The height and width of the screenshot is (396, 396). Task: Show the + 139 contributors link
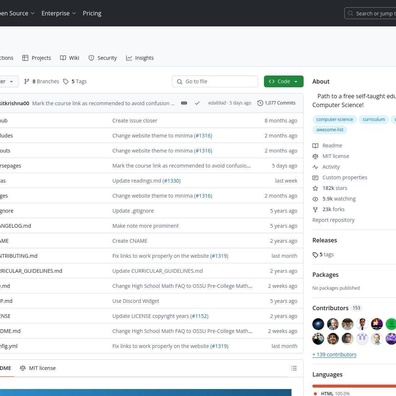(334, 354)
